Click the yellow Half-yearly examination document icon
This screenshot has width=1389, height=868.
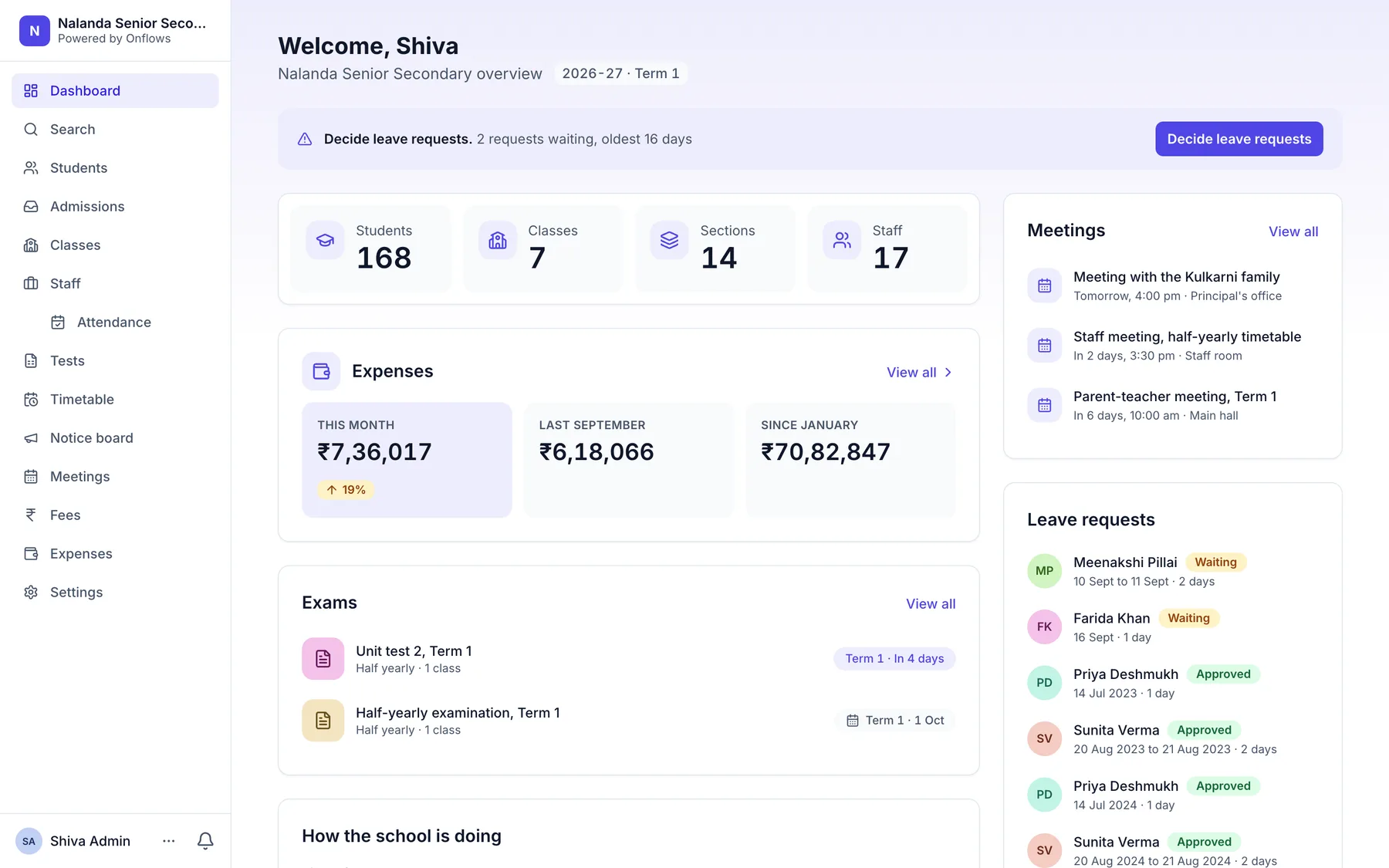pos(323,720)
